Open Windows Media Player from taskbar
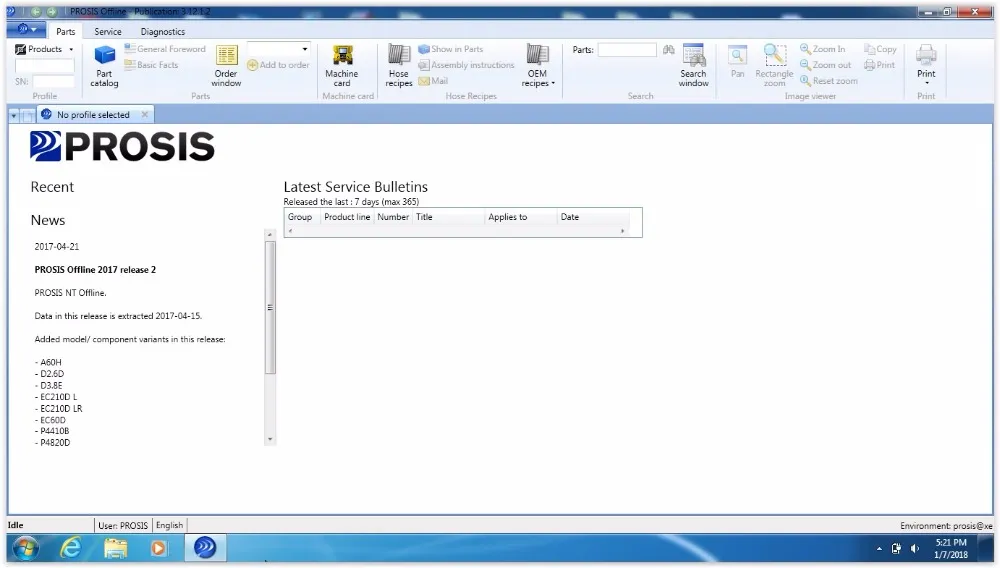The width and height of the screenshot is (1000, 568). (159, 548)
